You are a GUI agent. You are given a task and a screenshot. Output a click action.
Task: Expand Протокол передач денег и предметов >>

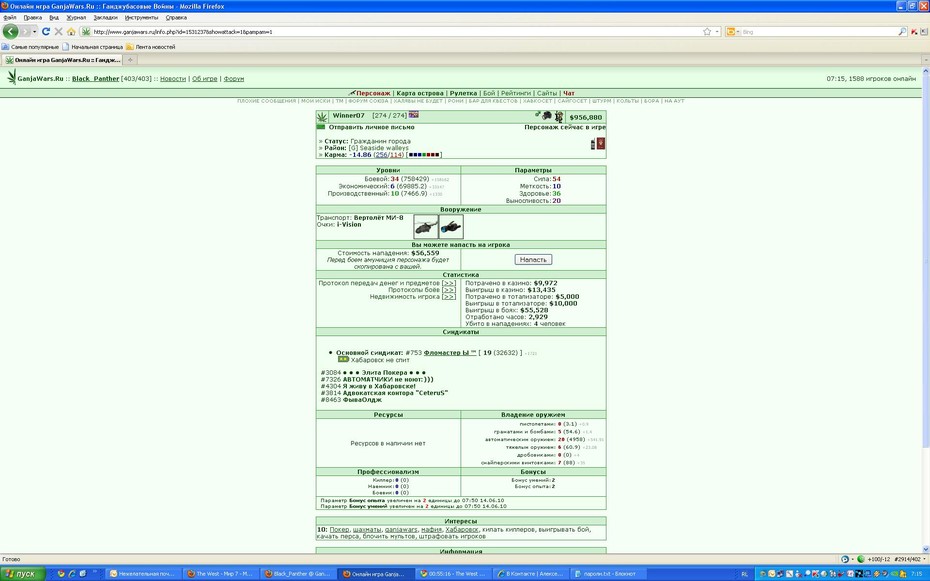pyautogui.click(x=449, y=283)
